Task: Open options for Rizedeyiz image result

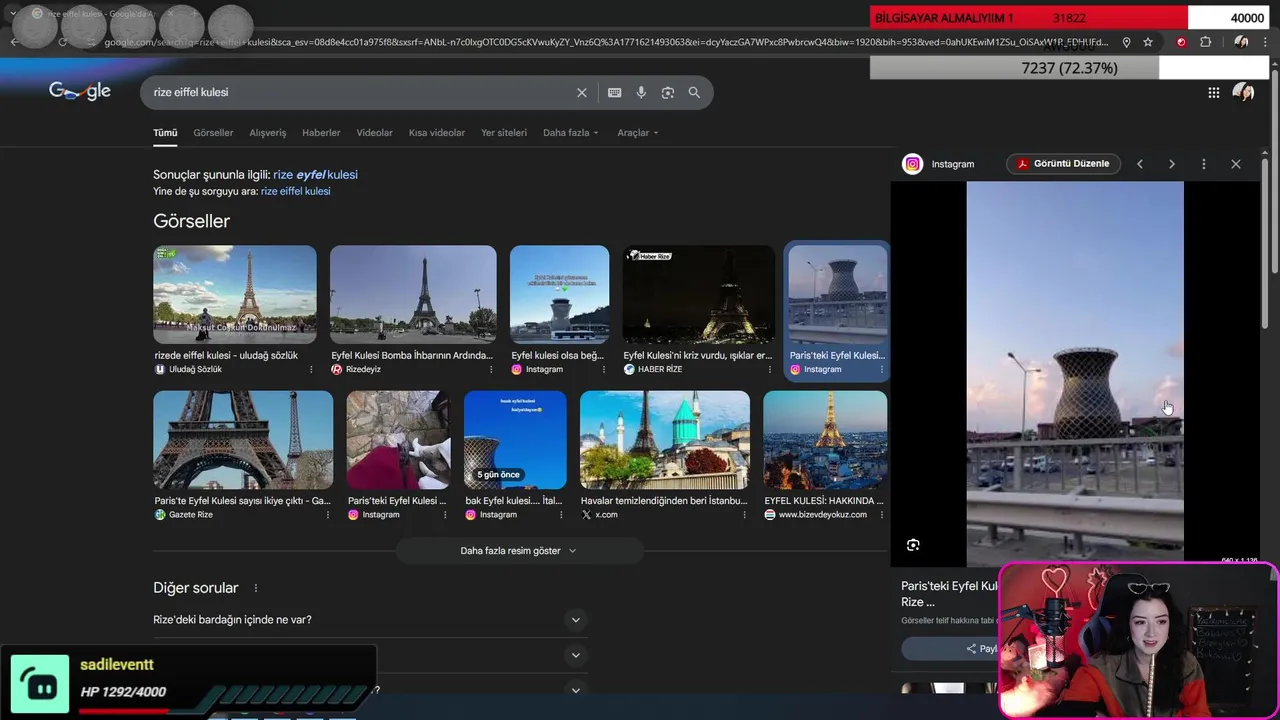Action: pyautogui.click(x=491, y=369)
